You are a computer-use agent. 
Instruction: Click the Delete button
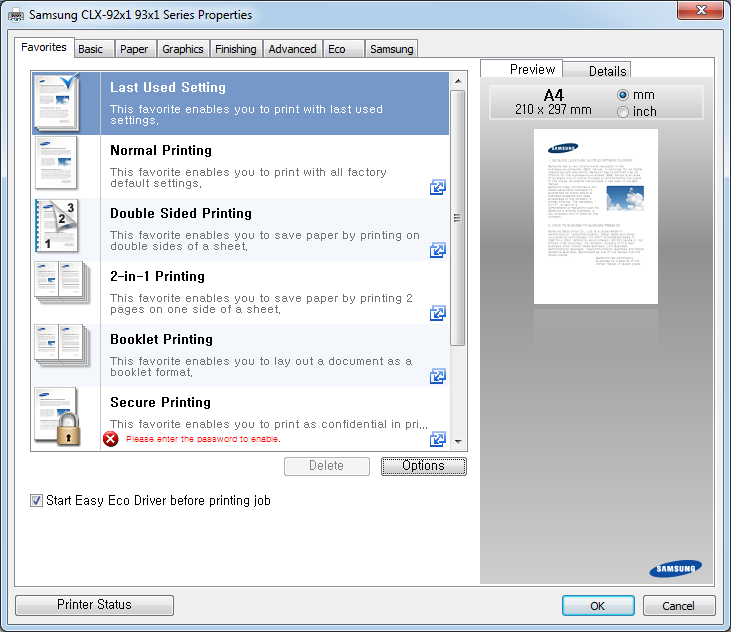pyautogui.click(x=327, y=466)
